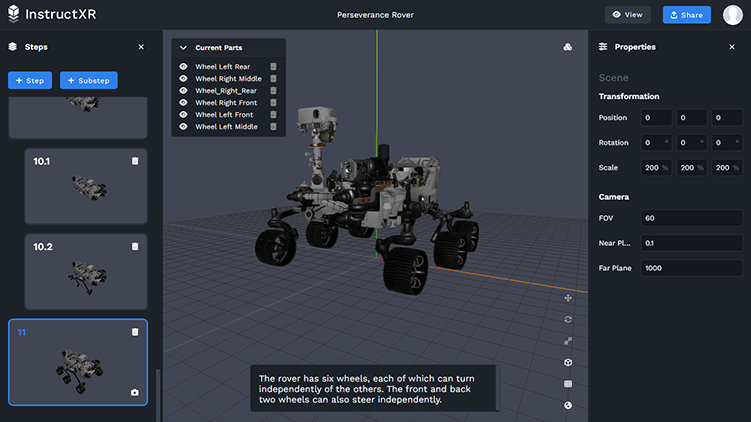Screen dimensions: 751x422
Task: Add a new Substep
Action: click(x=89, y=80)
